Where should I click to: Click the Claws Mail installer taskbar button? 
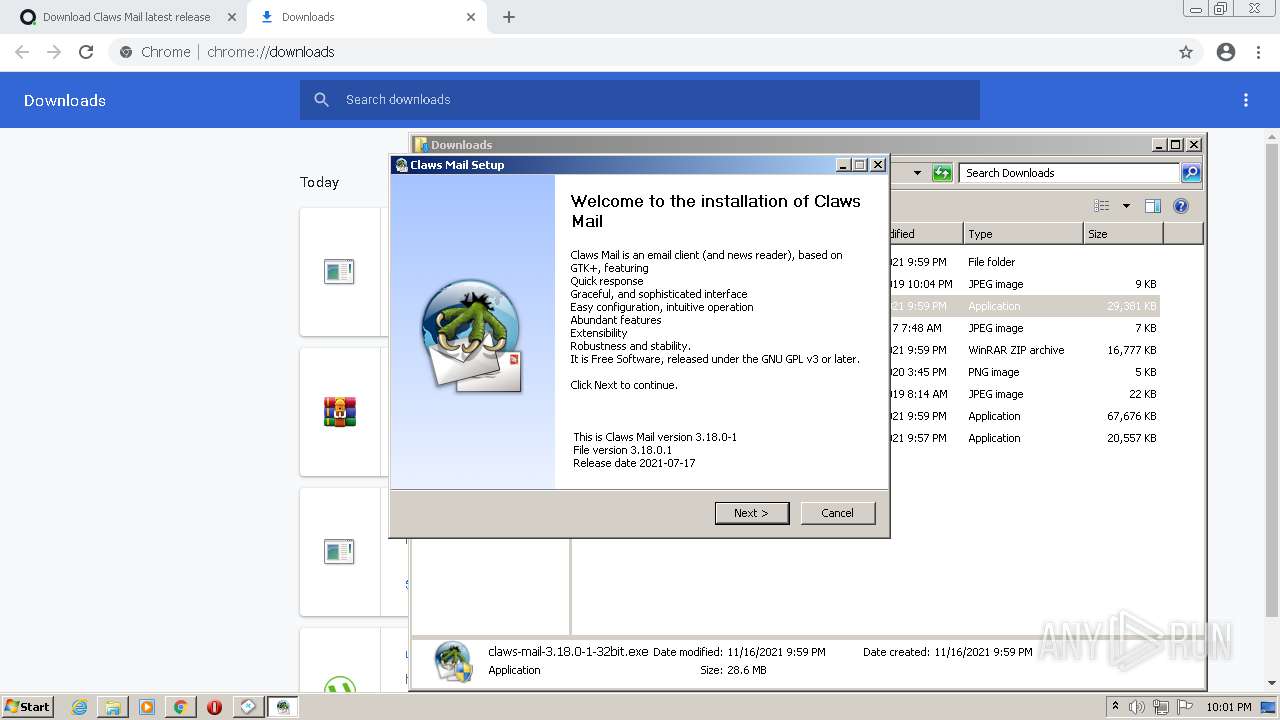click(283, 707)
